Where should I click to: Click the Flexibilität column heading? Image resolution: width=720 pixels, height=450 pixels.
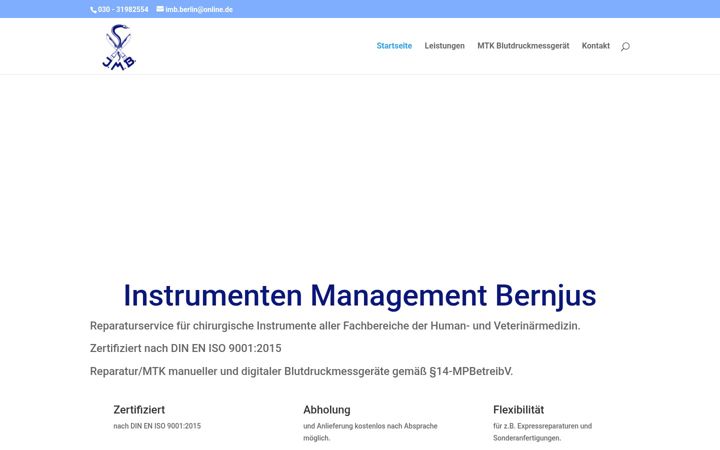point(518,410)
